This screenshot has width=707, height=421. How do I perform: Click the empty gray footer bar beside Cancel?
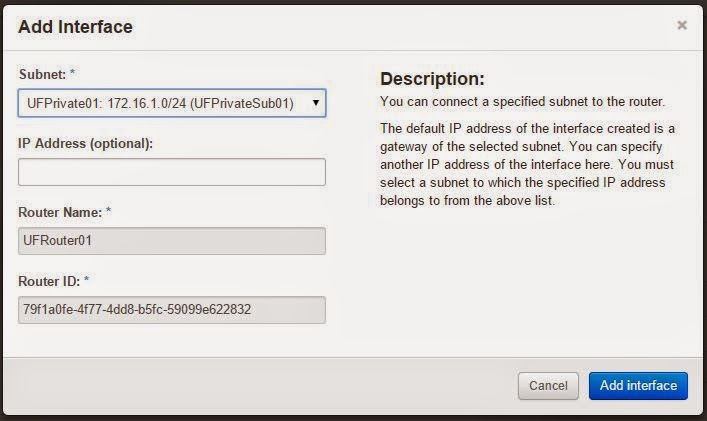click(260, 386)
